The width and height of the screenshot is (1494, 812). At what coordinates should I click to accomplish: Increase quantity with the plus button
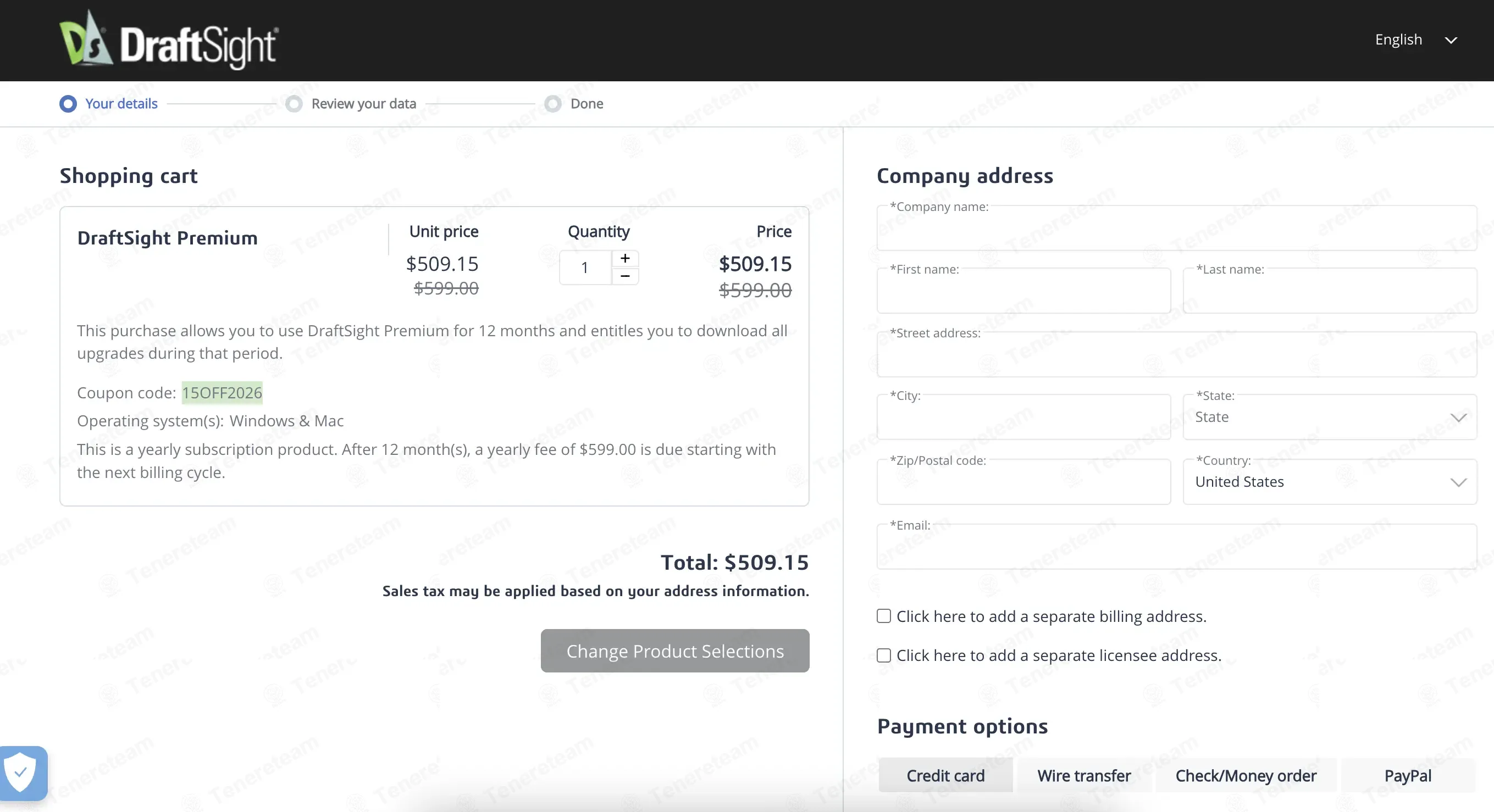point(624,259)
